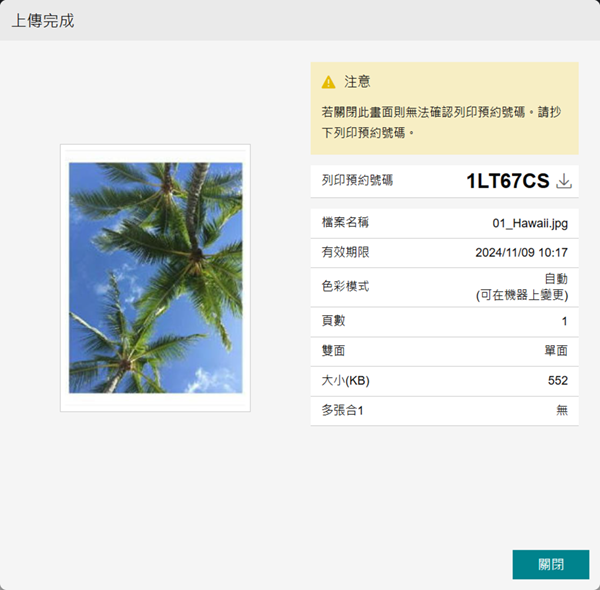
Task: Click the 列印預約號碼 label
Action: pos(357,181)
